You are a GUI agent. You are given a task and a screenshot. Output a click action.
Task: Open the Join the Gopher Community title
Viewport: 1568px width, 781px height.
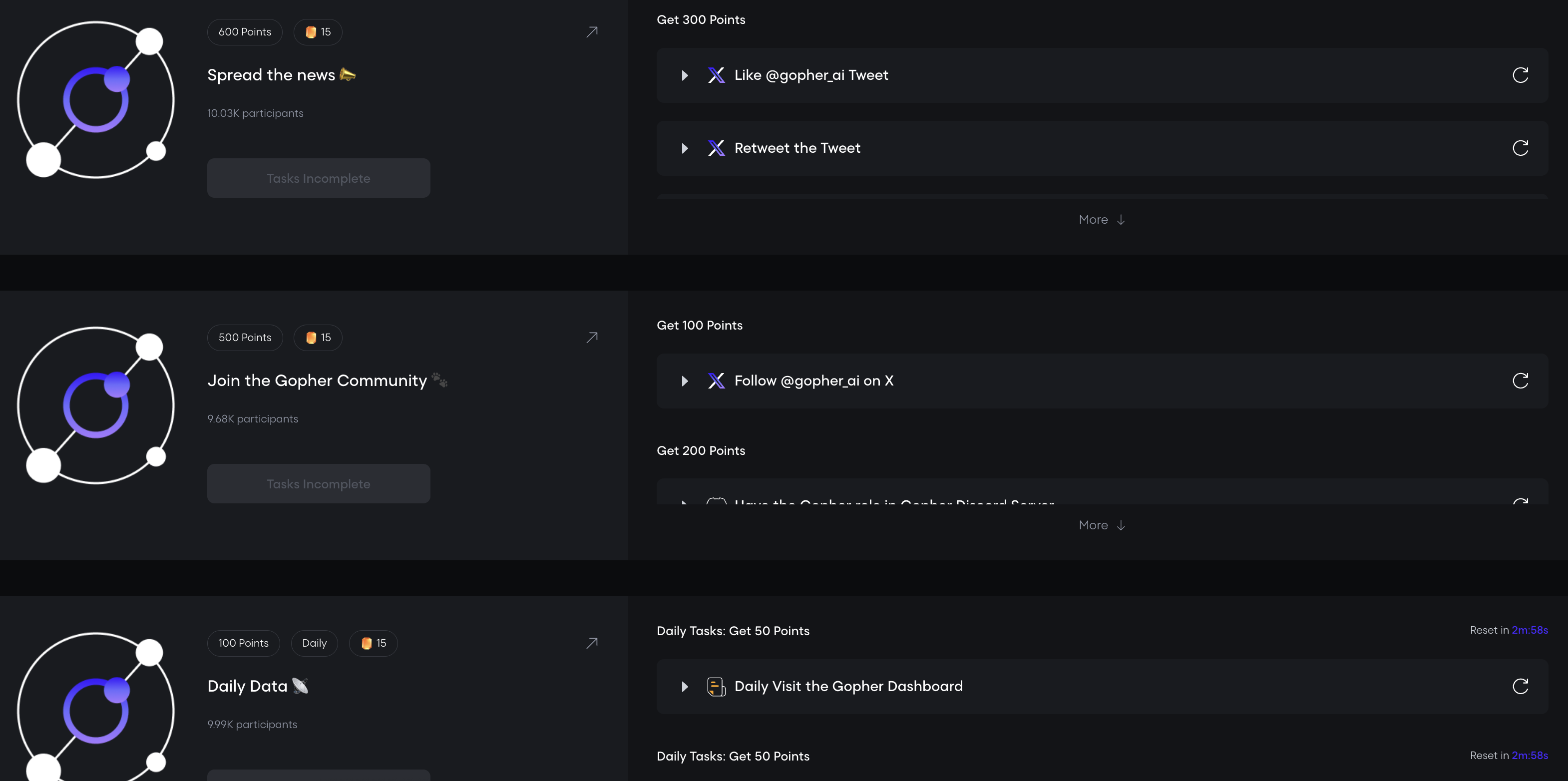[x=317, y=381]
